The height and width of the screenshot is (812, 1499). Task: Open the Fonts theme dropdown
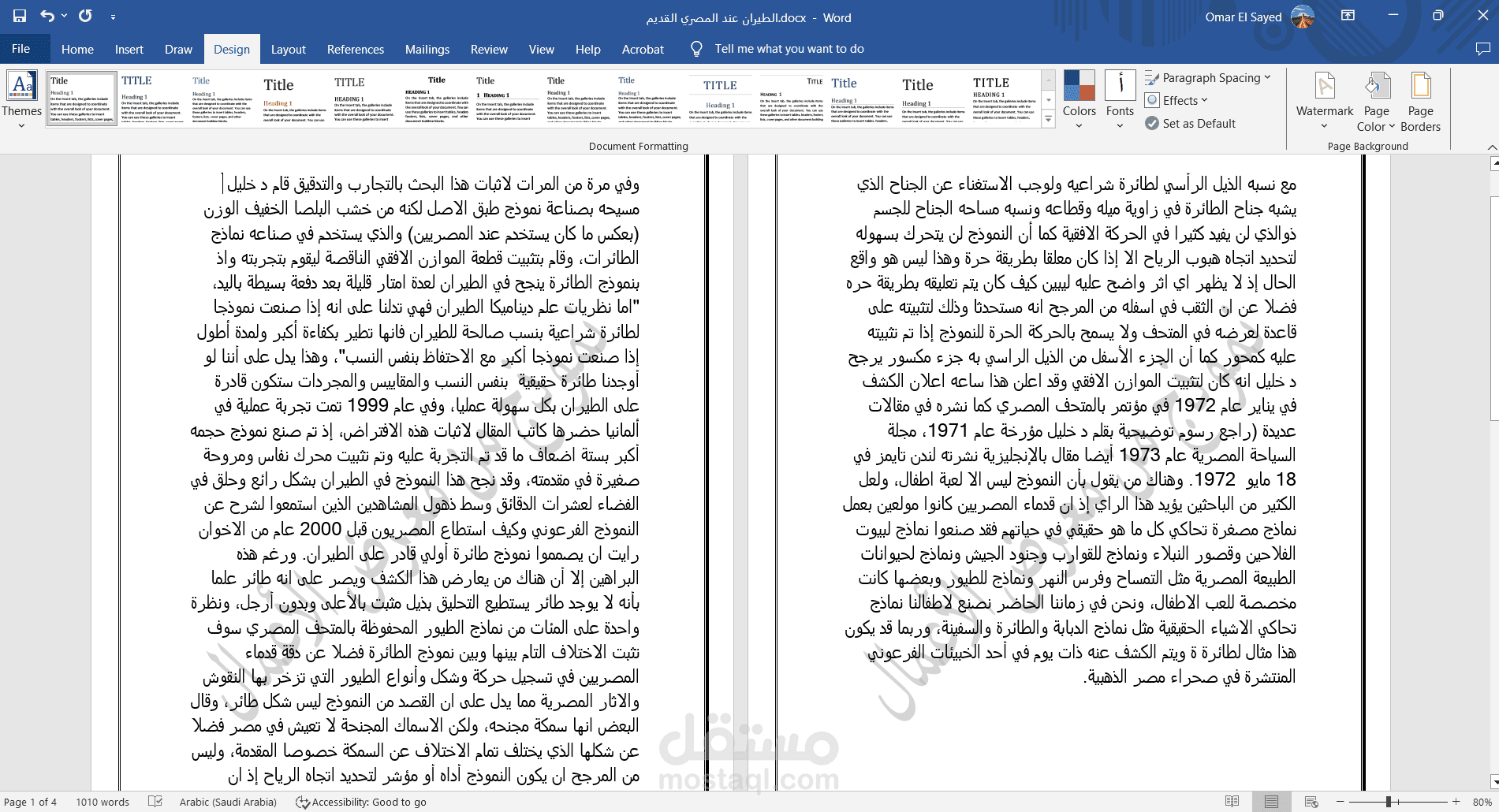(1120, 100)
